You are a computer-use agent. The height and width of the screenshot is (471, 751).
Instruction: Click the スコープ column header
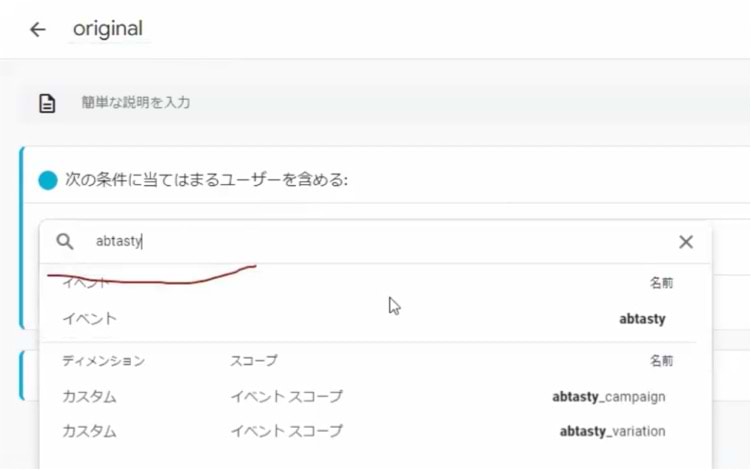coord(254,361)
